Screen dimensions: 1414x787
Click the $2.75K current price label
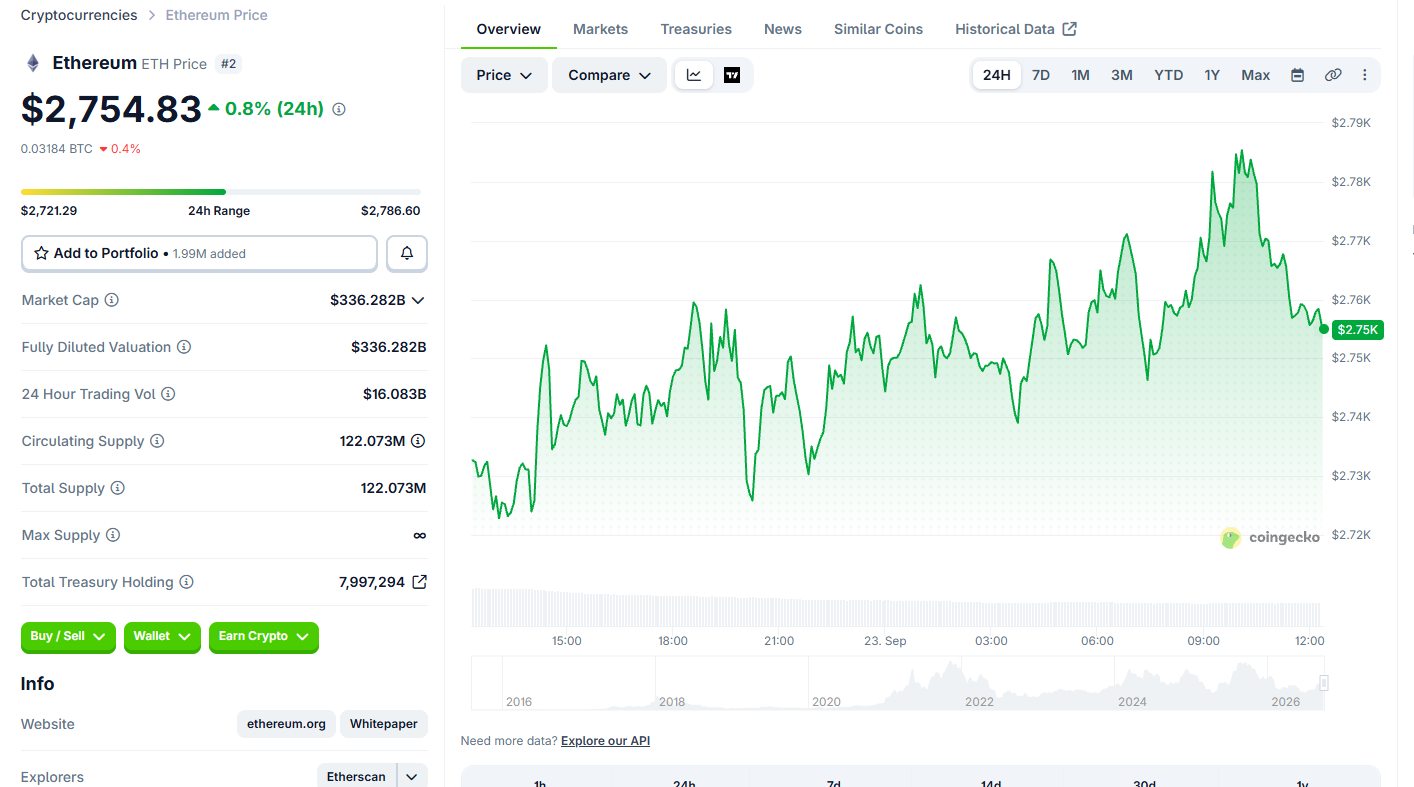tap(1358, 330)
